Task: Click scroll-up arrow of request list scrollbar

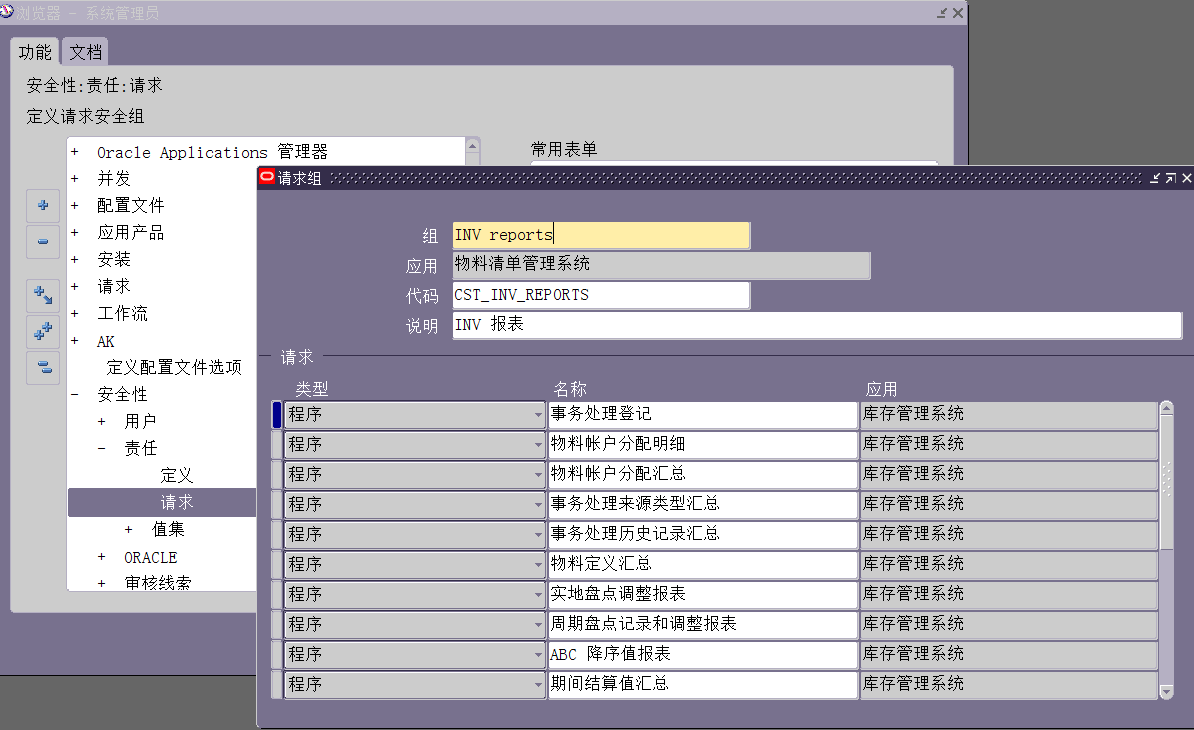Action: [x=1167, y=409]
